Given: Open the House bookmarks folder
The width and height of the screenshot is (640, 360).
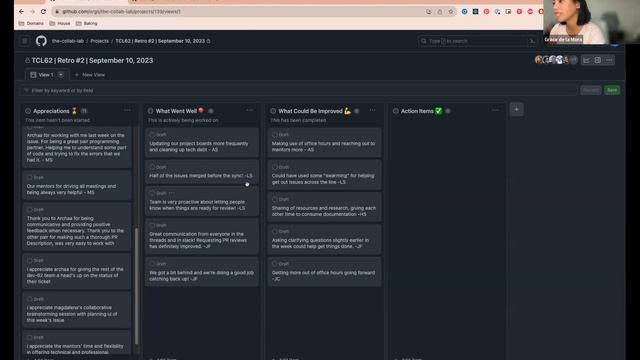Looking at the screenshot, I should [x=60, y=23].
